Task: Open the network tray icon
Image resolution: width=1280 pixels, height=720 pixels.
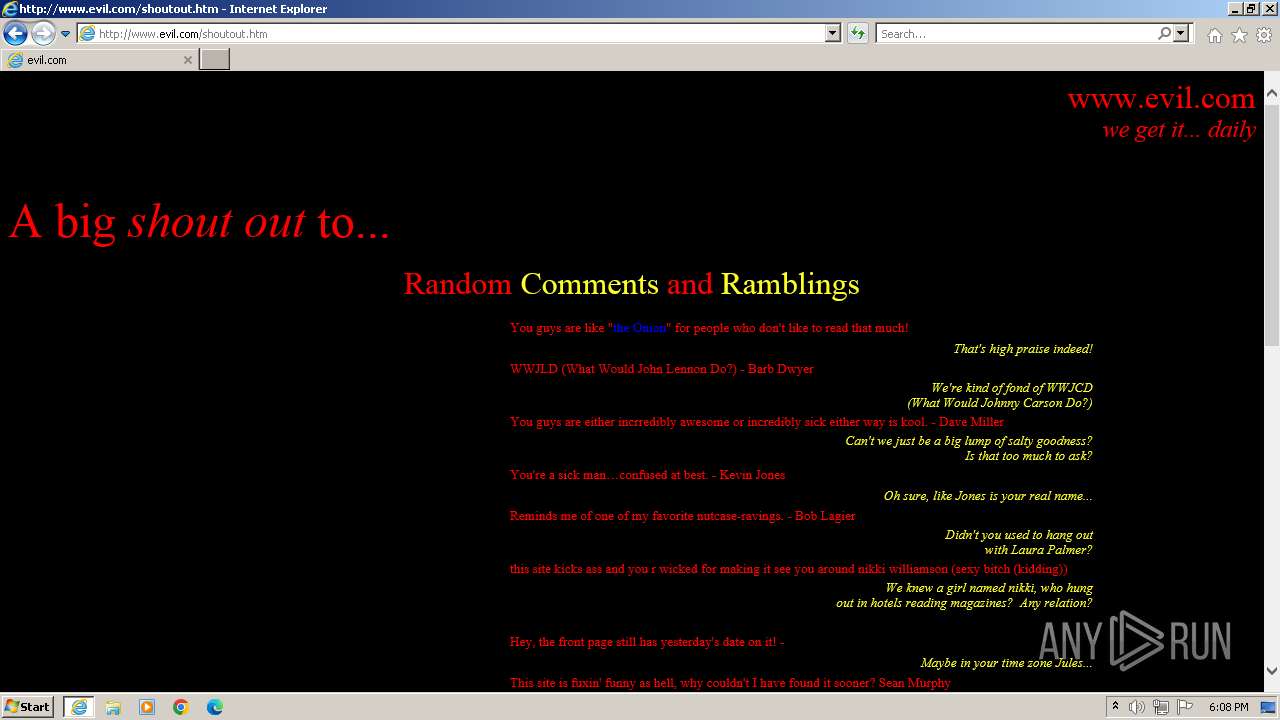Action: (1161, 707)
